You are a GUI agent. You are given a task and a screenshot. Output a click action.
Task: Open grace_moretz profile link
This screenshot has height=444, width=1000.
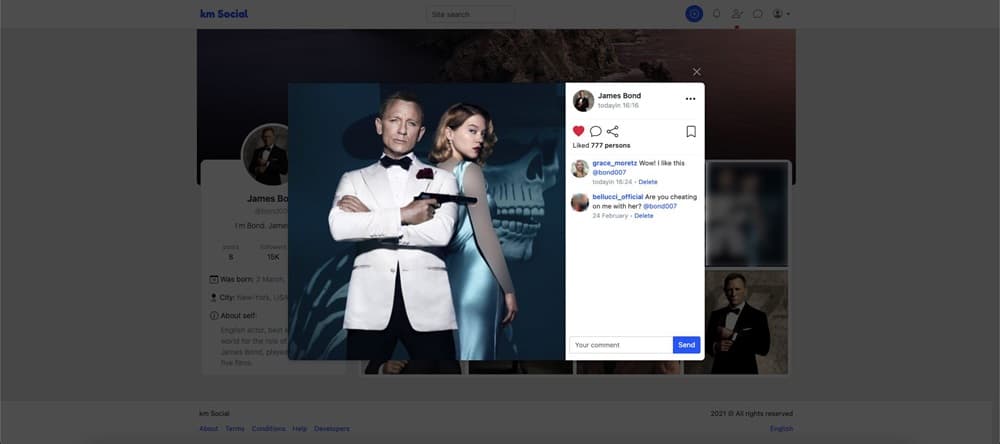click(615, 163)
